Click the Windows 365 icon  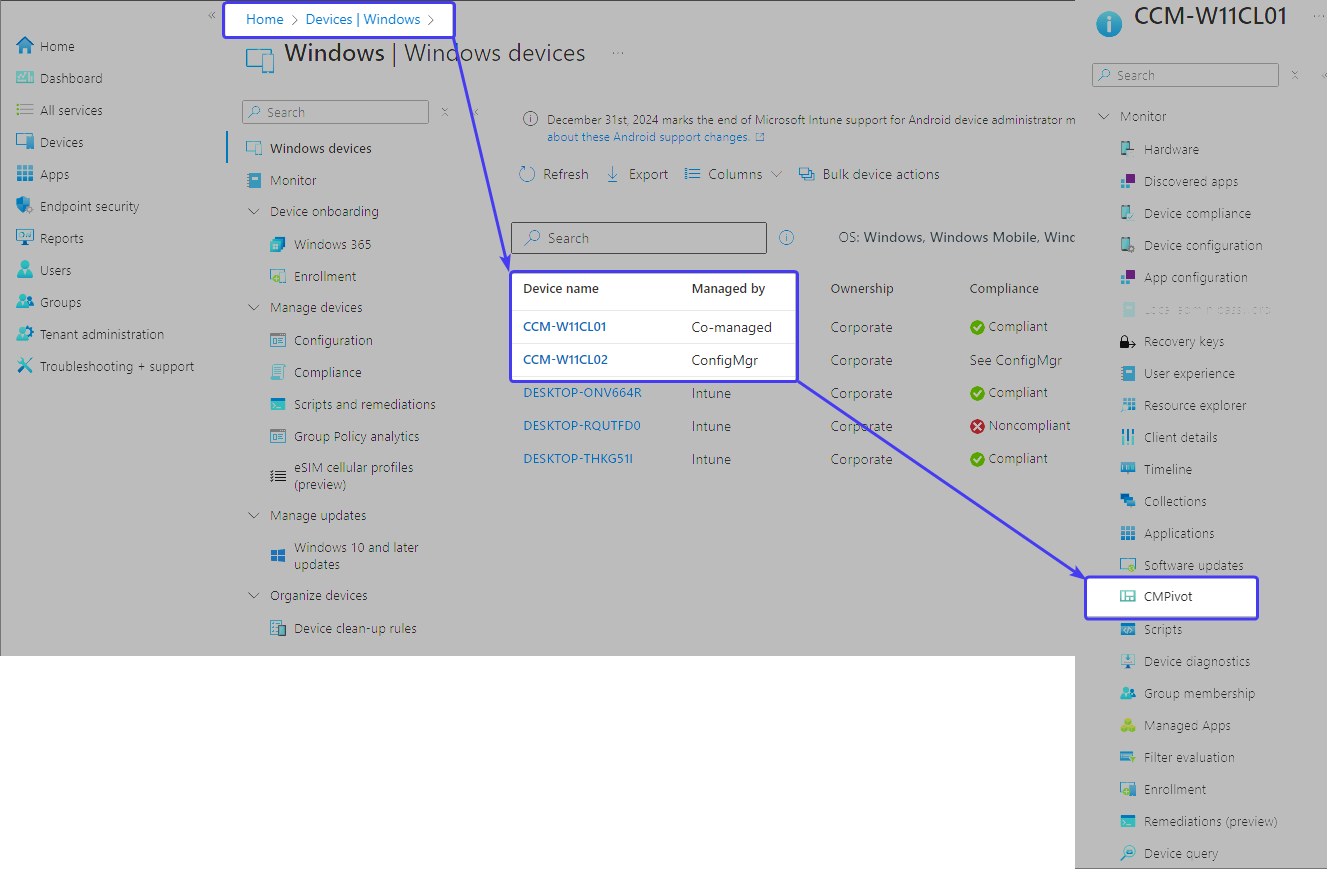278,244
